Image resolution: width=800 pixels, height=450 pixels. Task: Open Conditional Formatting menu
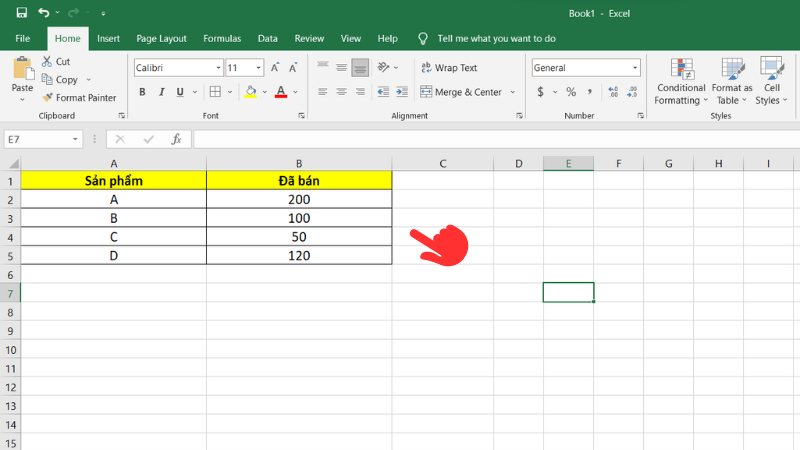(x=680, y=80)
